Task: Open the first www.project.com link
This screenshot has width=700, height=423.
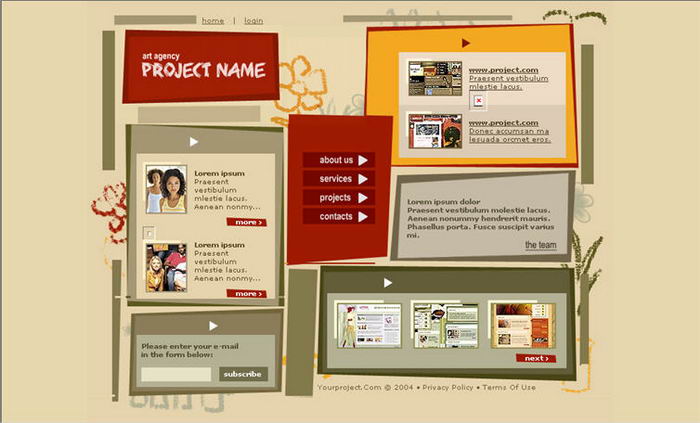Action: [x=503, y=70]
